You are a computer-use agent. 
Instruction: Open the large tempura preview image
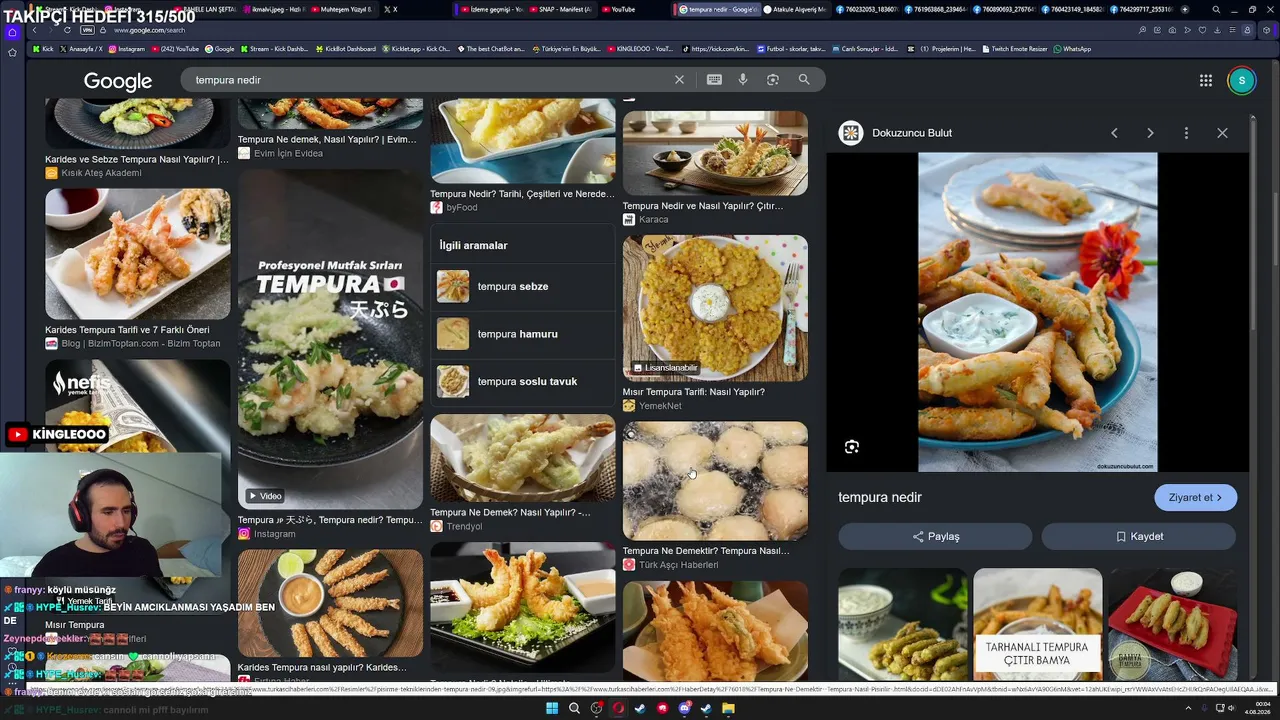pyautogui.click(x=1038, y=312)
